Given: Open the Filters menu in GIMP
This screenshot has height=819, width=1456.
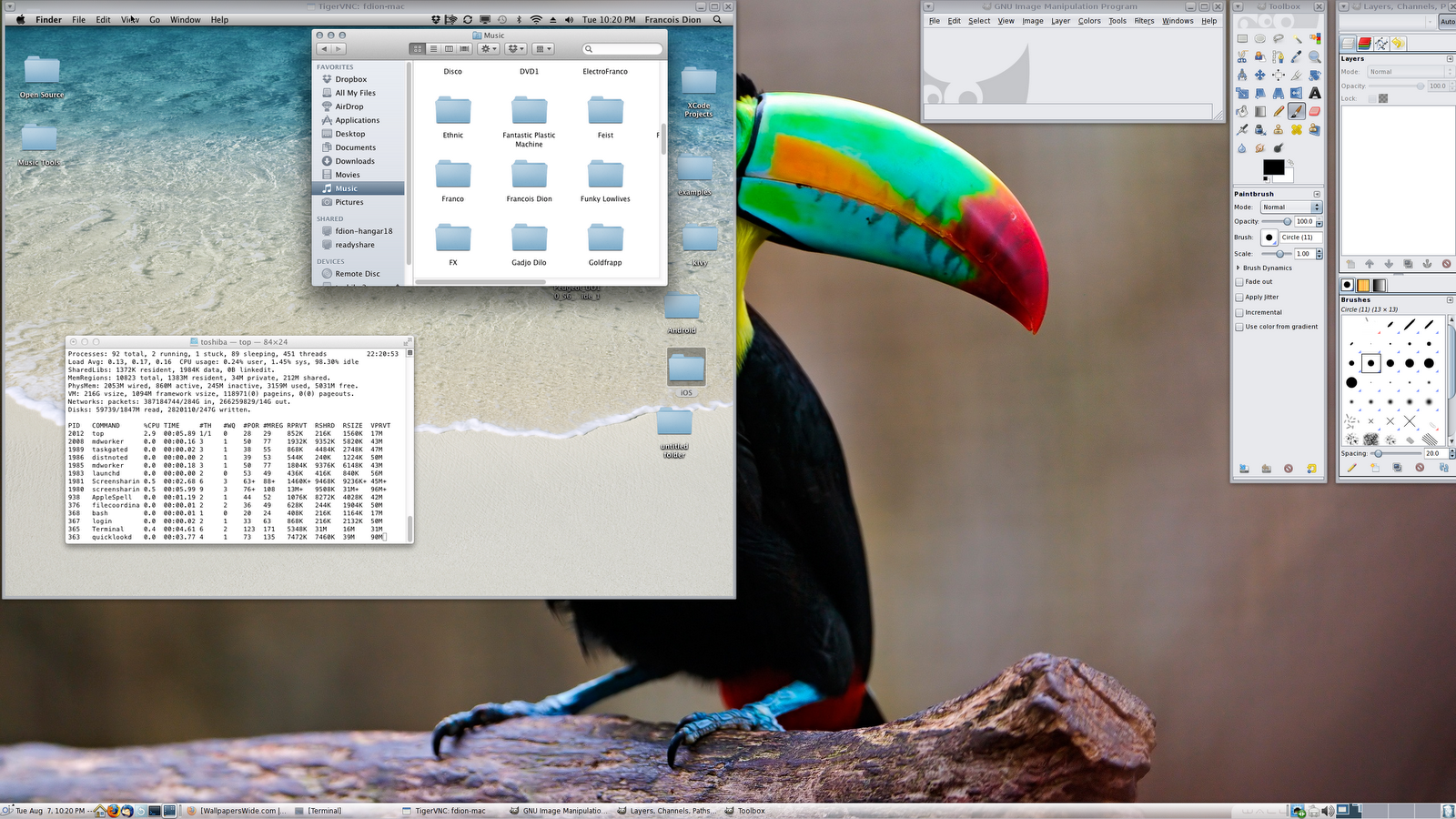Looking at the screenshot, I should pos(1144,20).
